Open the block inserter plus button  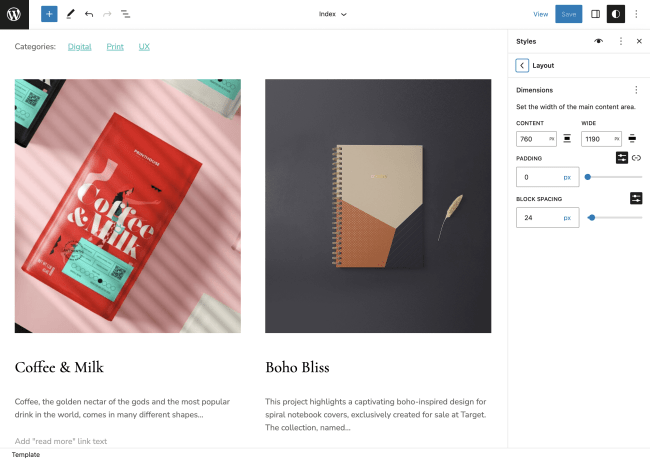coord(49,14)
